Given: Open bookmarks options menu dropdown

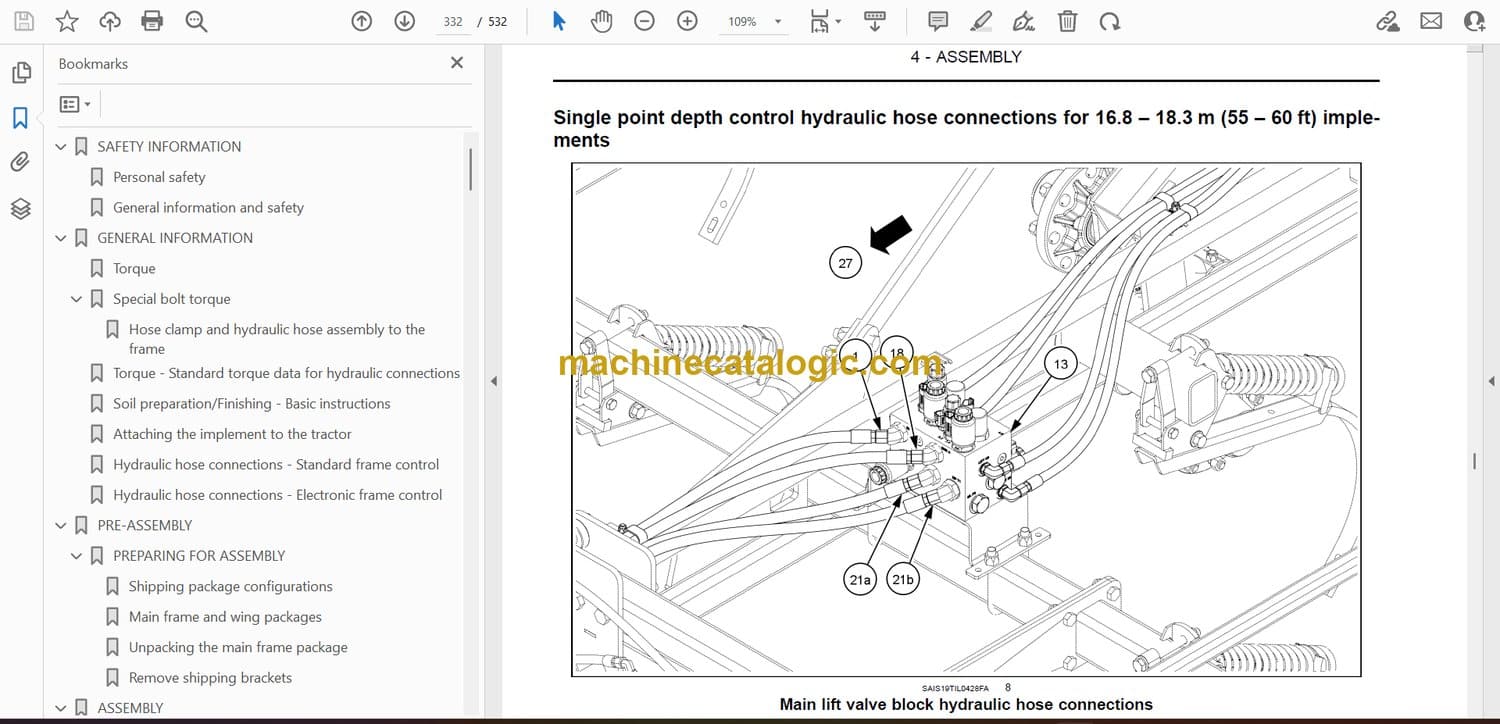Looking at the screenshot, I should click(75, 104).
